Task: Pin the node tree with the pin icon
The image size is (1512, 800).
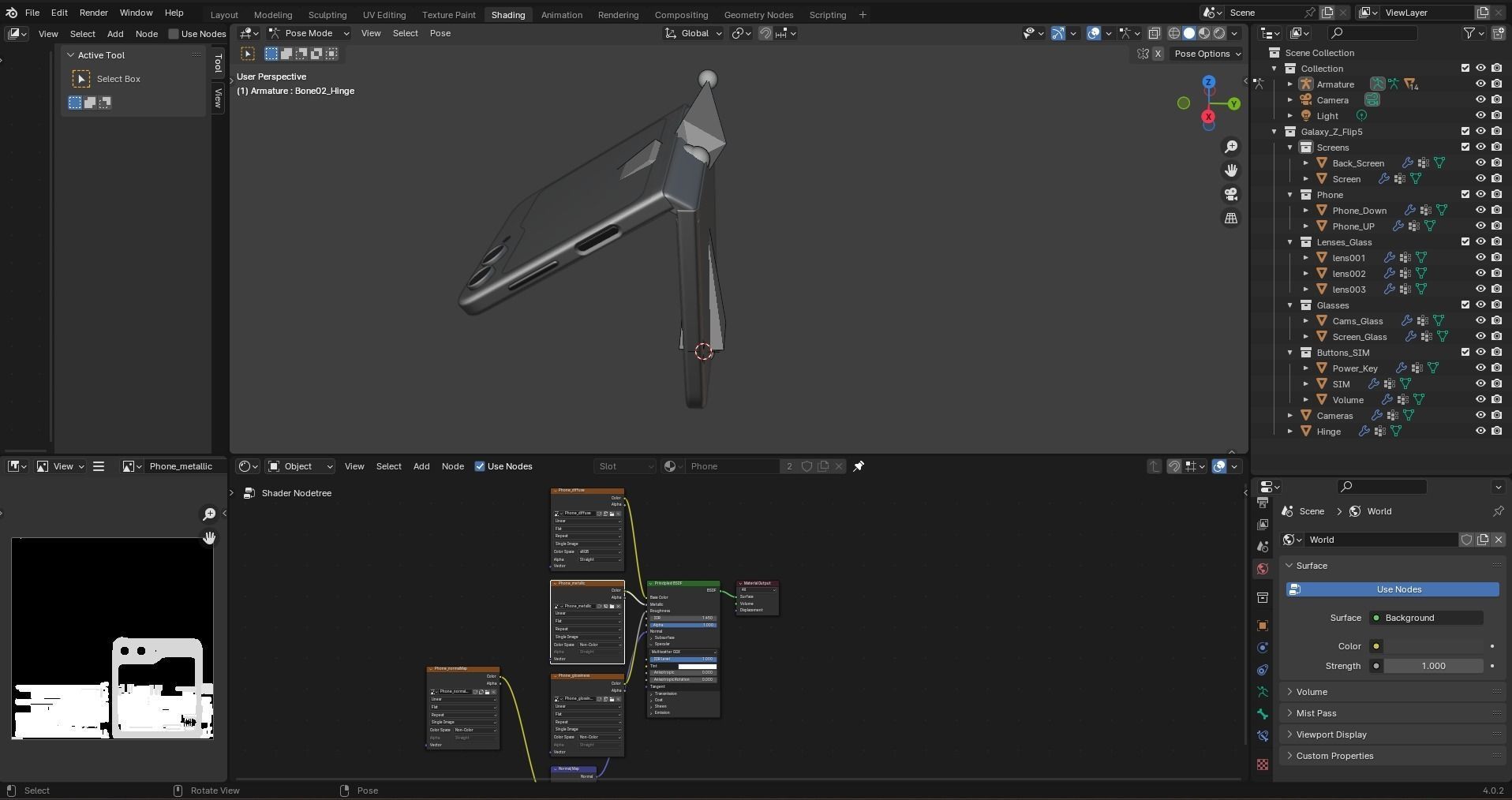Action: click(859, 466)
